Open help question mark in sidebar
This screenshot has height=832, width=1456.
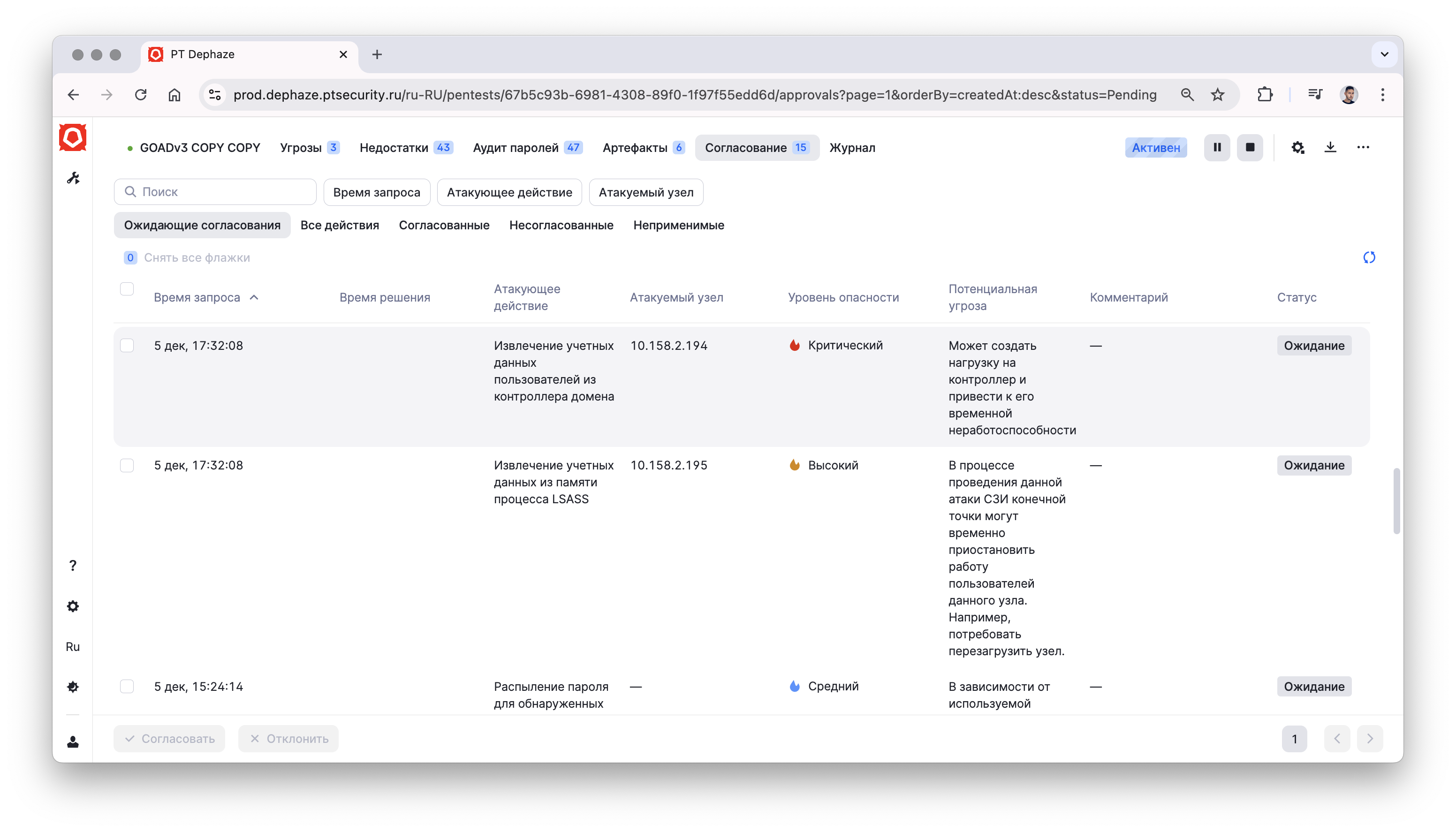[73, 565]
